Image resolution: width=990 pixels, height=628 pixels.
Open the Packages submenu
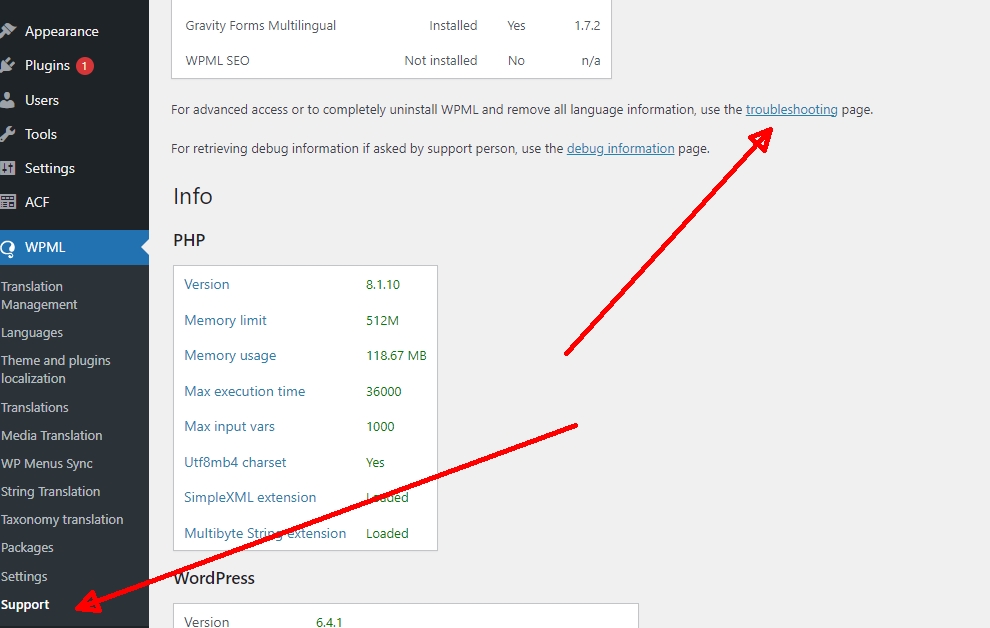tap(27, 547)
